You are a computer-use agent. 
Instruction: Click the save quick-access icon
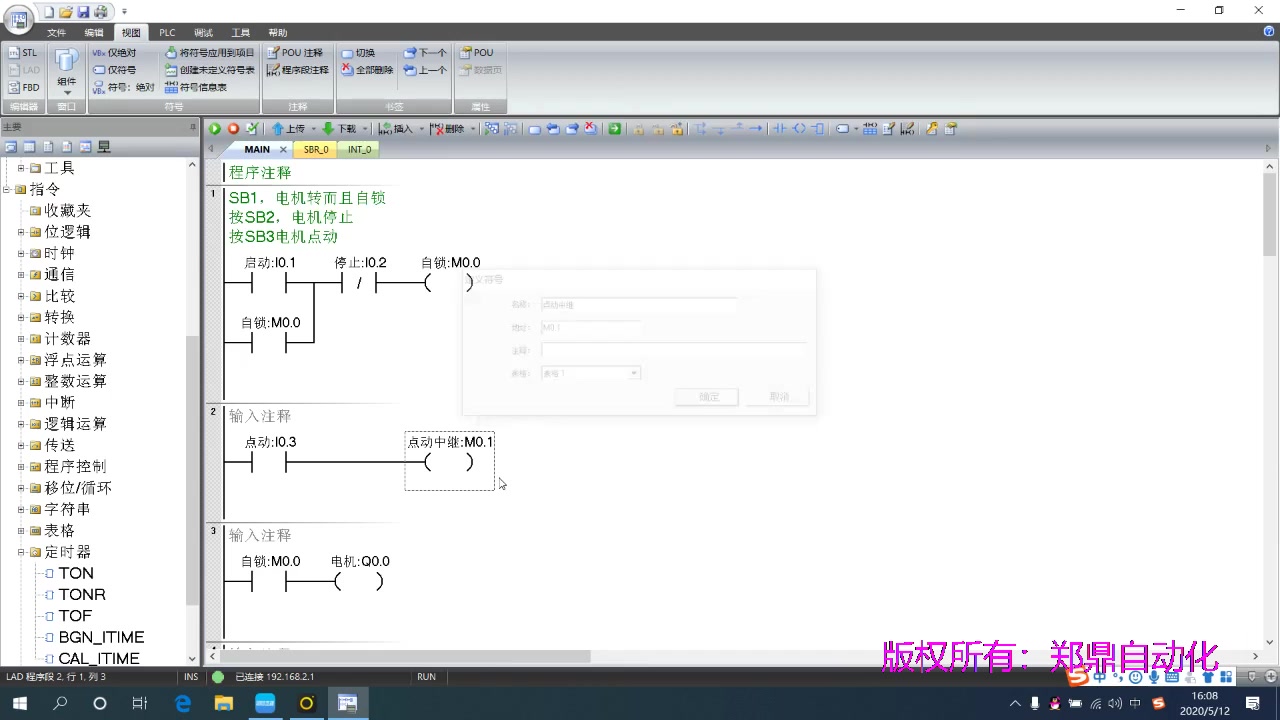[x=84, y=12]
